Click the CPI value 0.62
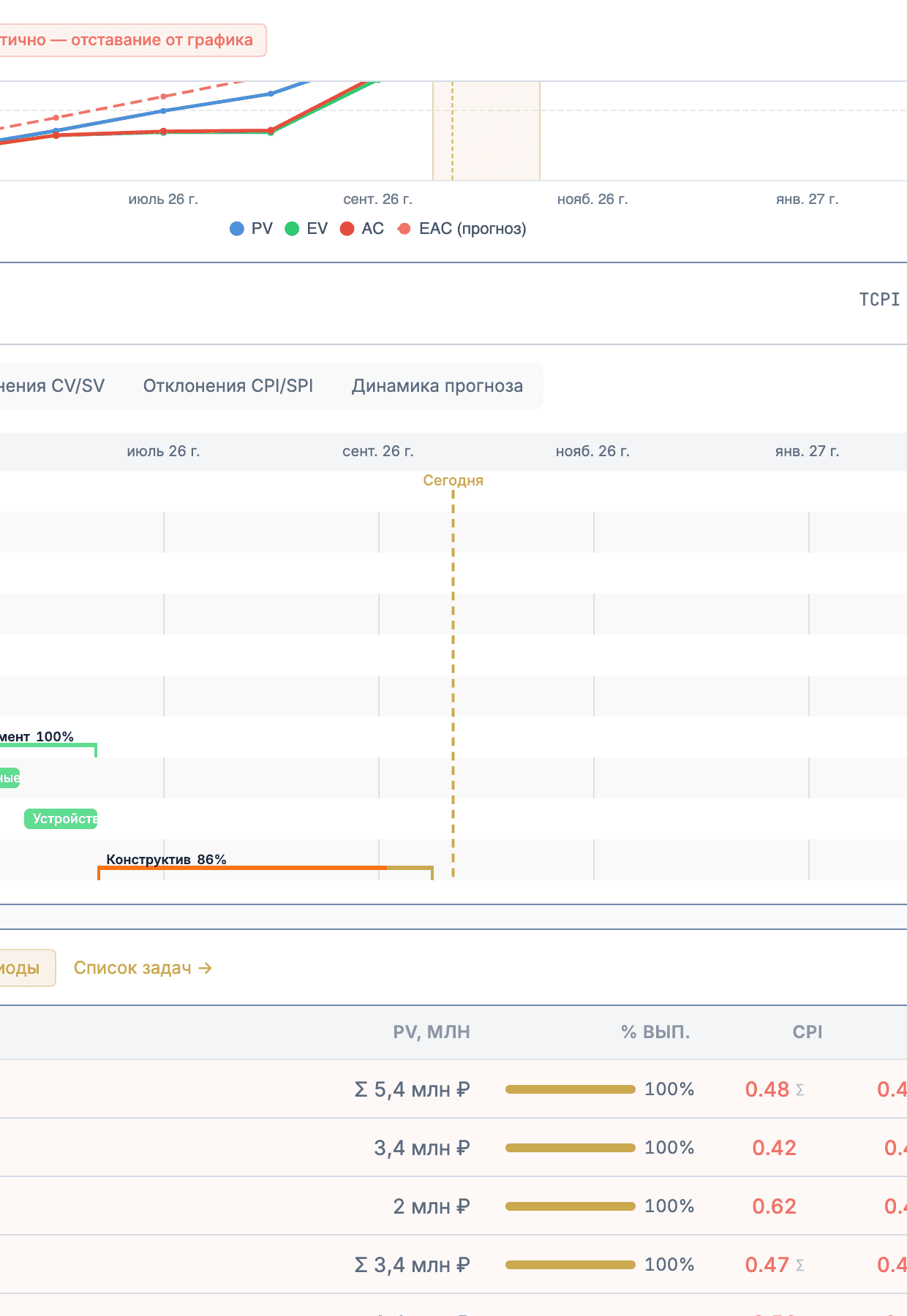The width and height of the screenshot is (907, 1316). point(774,1207)
